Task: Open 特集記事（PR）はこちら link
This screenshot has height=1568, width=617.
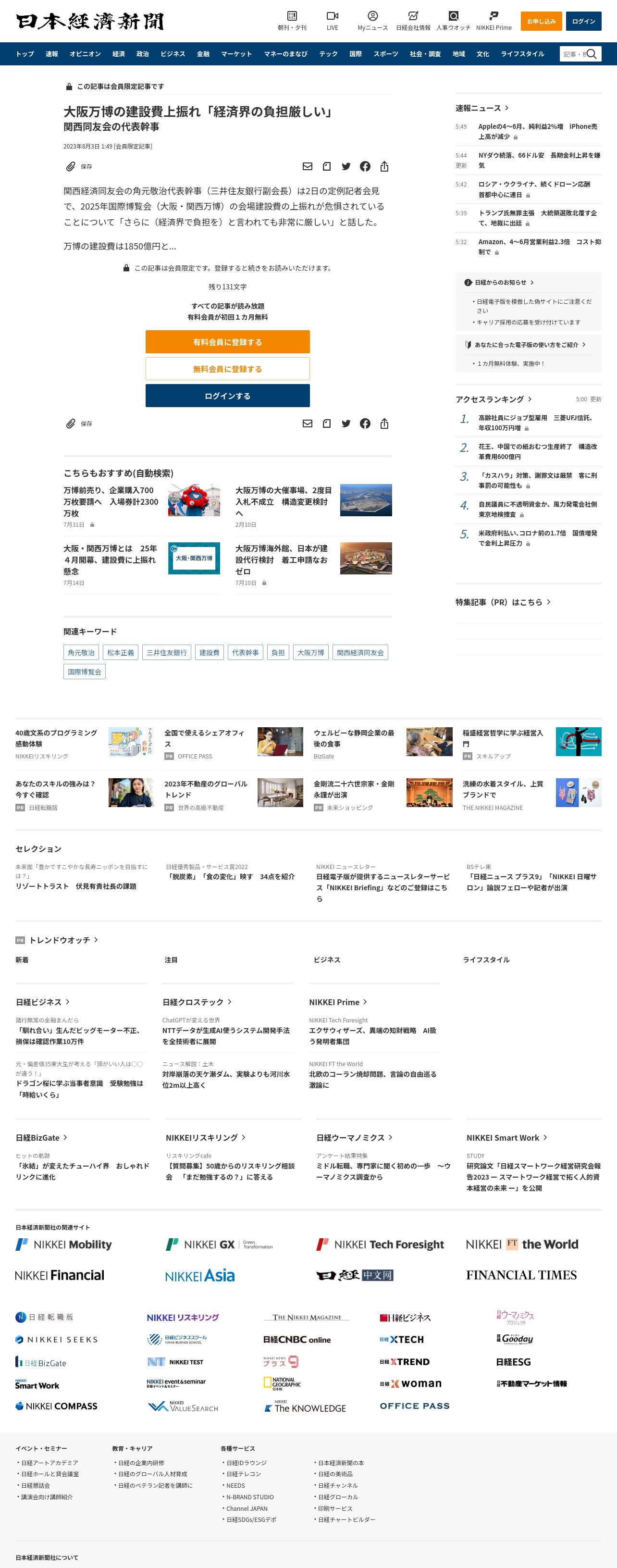Action: pyautogui.click(x=503, y=602)
